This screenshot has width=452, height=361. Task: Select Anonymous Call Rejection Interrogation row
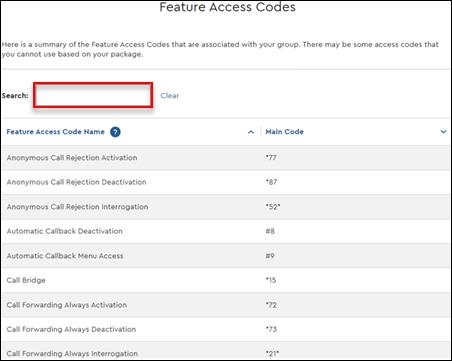226,207
